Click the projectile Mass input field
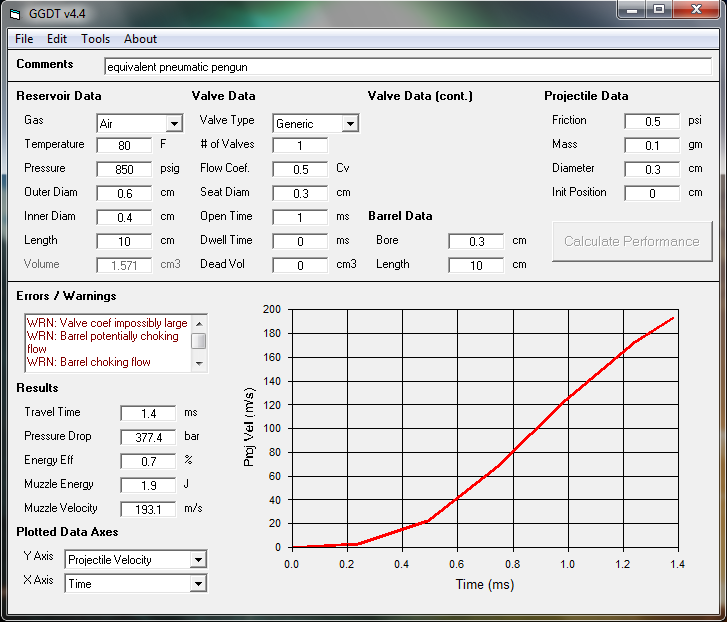 point(651,145)
